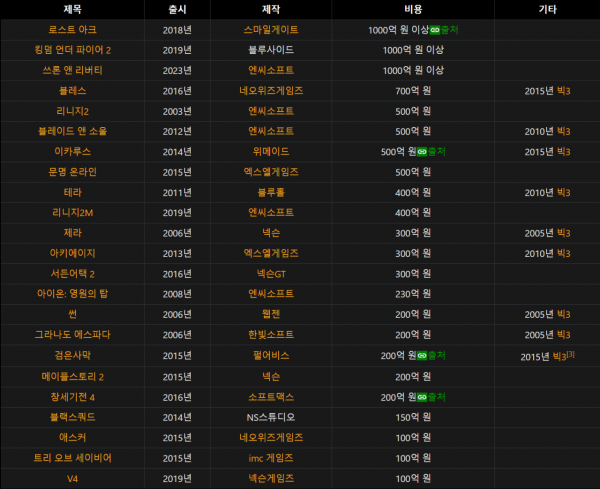Open the 스마일게이트 developer link

[271, 30]
